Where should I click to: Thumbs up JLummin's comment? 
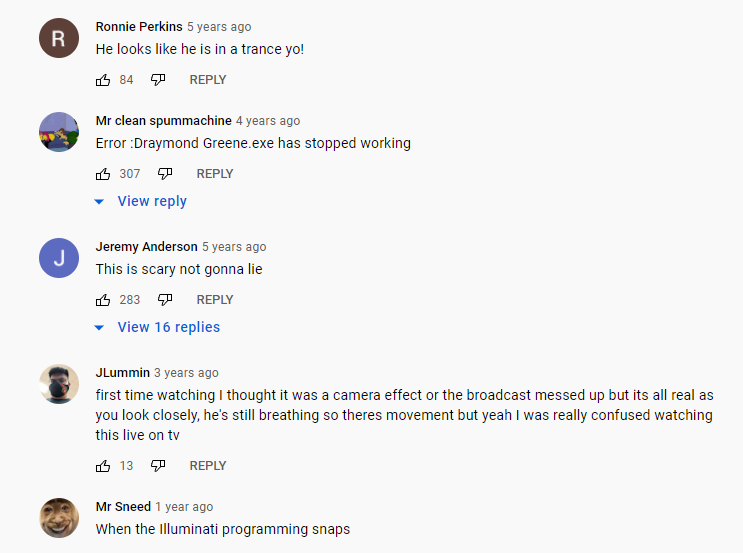[x=103, y=466]
